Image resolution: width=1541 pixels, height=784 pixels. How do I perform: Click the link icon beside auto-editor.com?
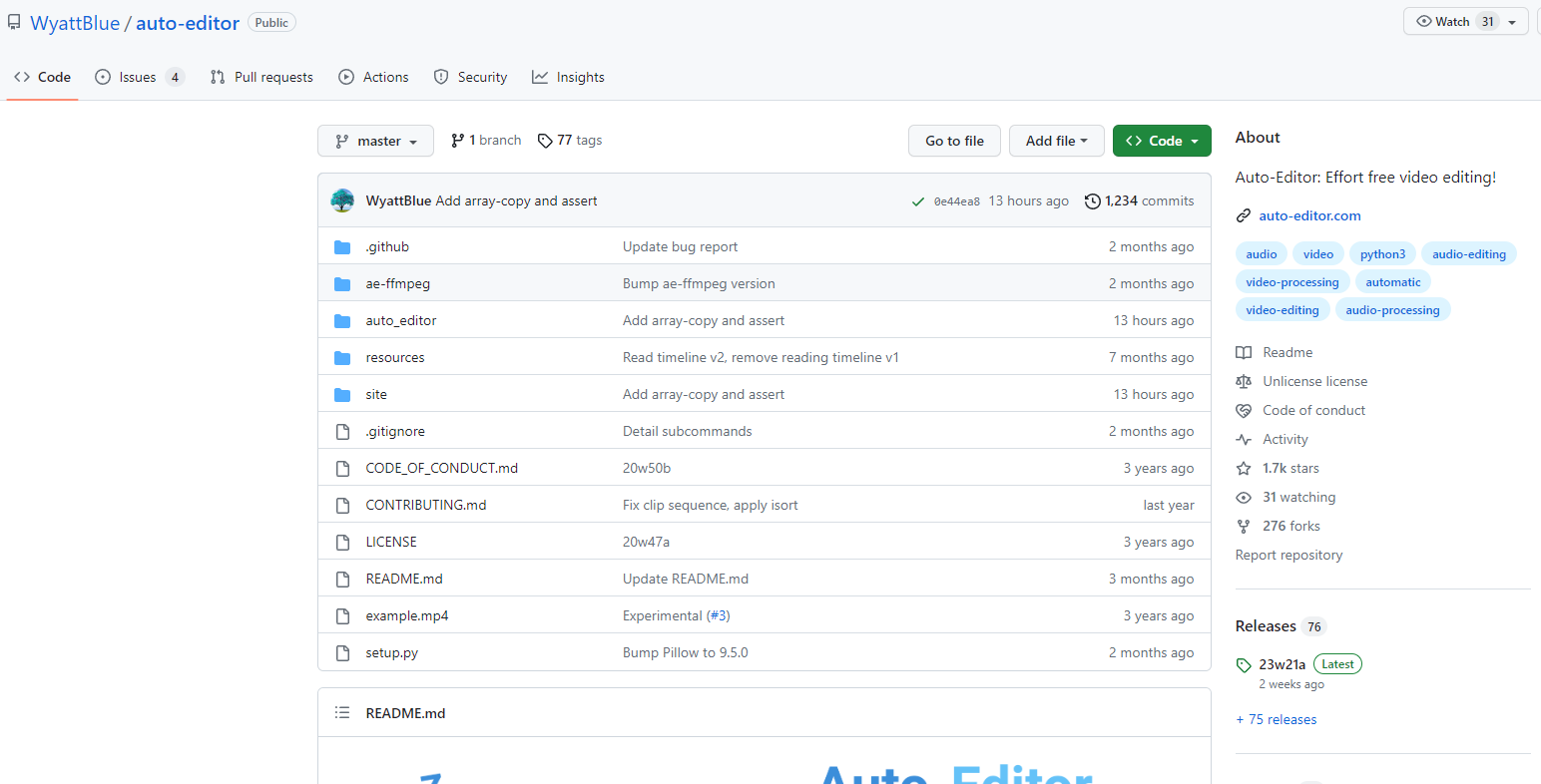tap(1244, 215)
